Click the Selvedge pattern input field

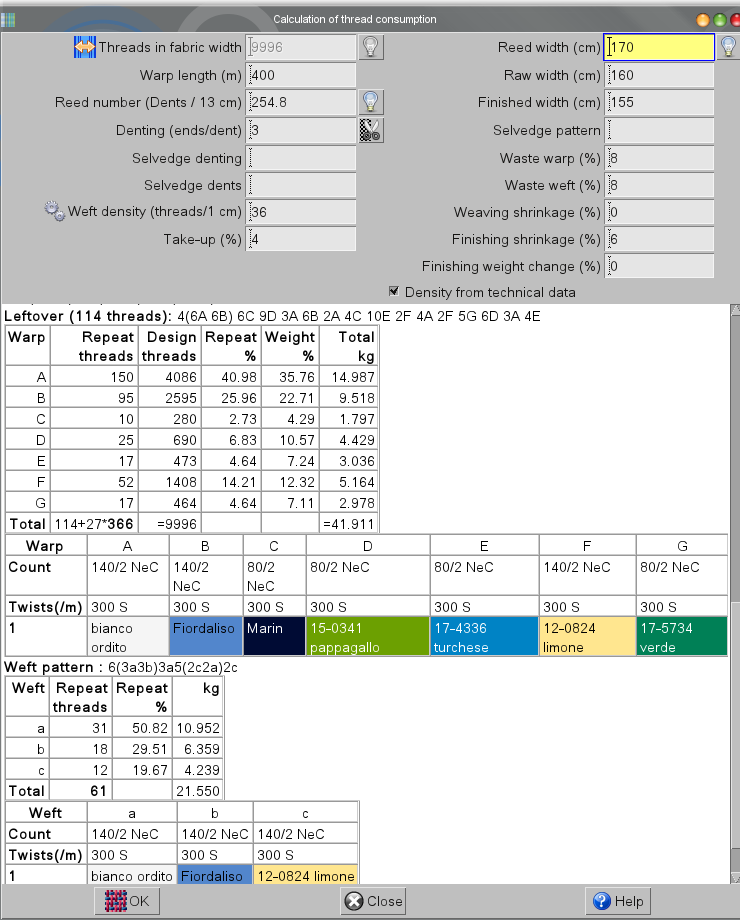659,130
